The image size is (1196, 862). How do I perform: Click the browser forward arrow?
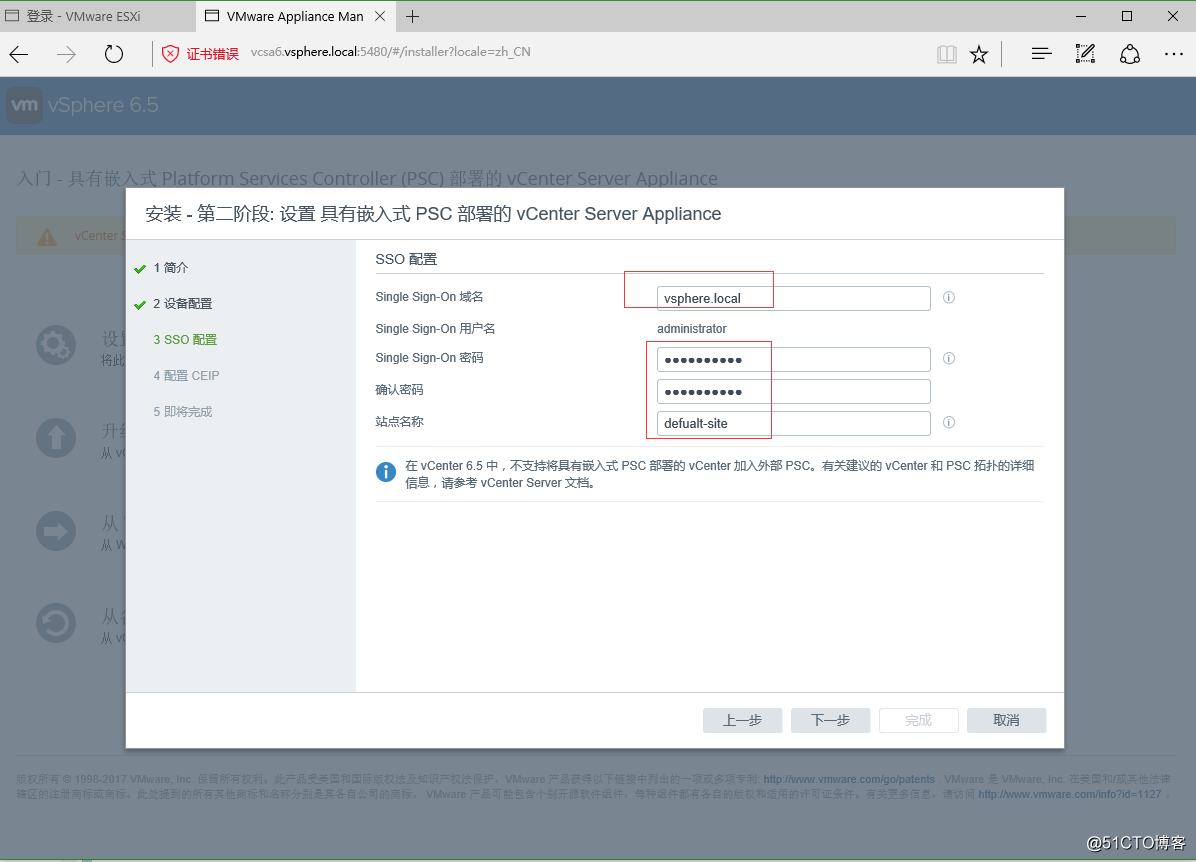(x=66, y=54)
